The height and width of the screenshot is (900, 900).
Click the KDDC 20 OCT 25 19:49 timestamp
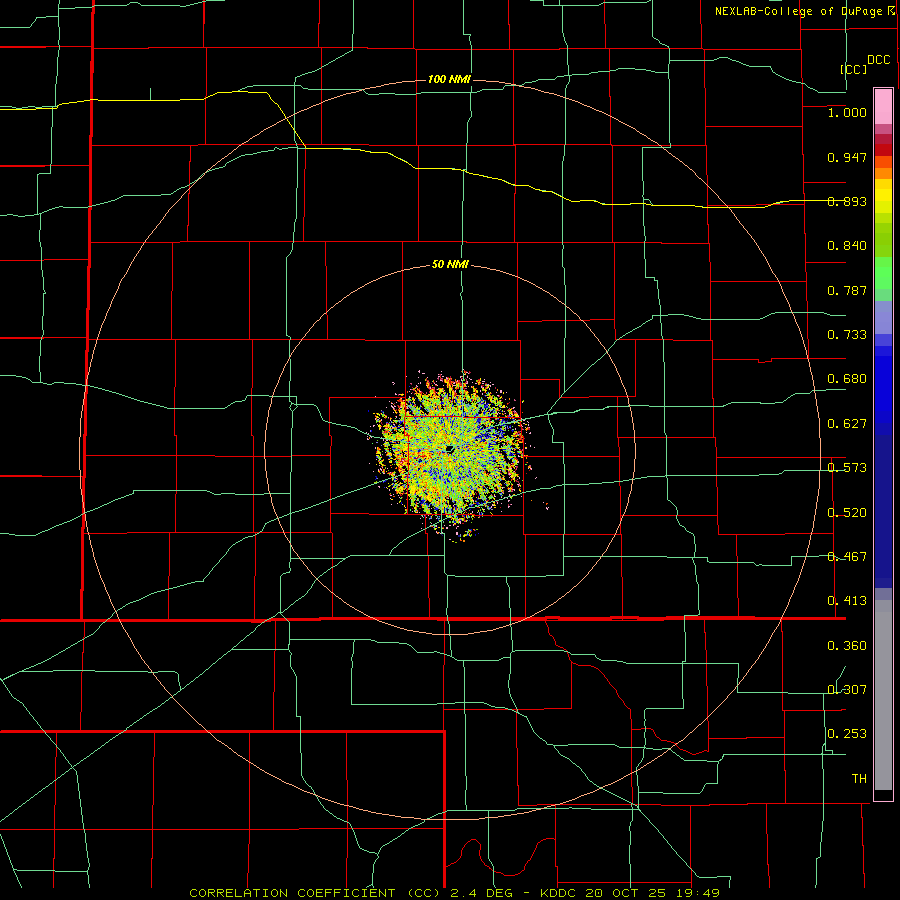click(x=630, y=893)
